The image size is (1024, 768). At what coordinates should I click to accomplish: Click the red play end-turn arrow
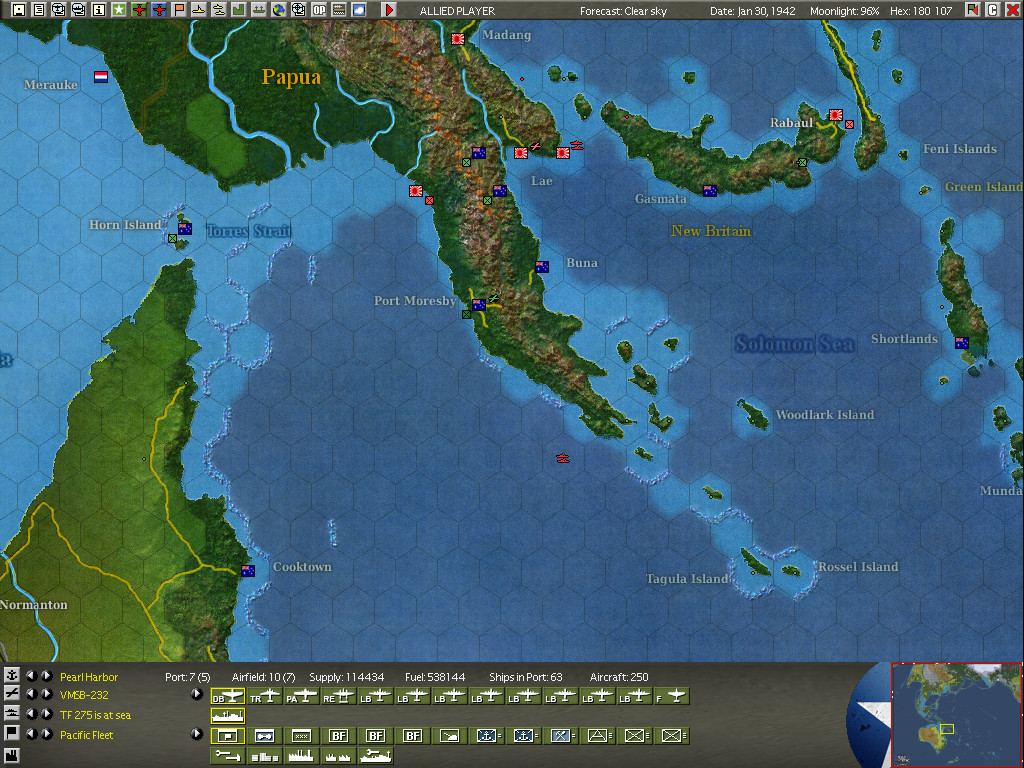pyautogui.click(x=389, y=10)
